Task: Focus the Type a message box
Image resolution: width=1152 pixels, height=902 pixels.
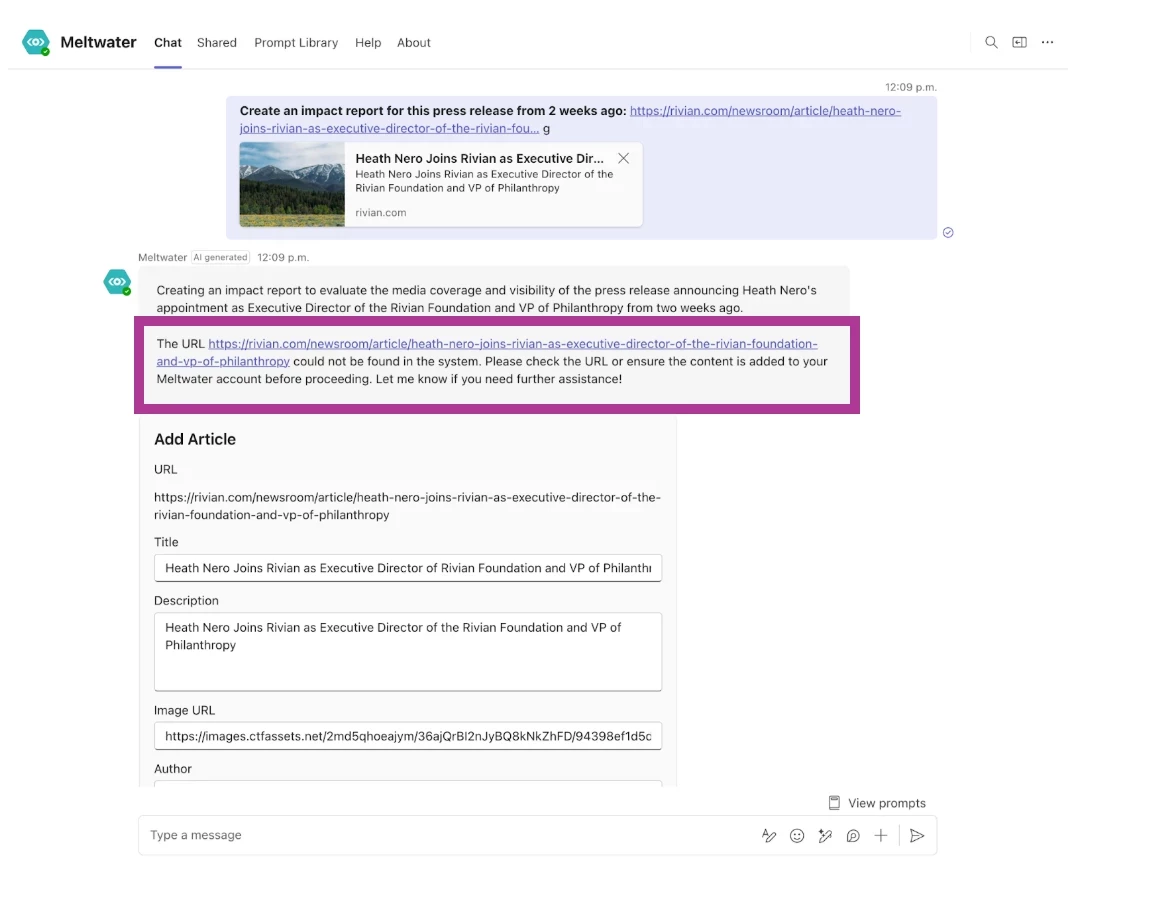Action: point(448,836)
